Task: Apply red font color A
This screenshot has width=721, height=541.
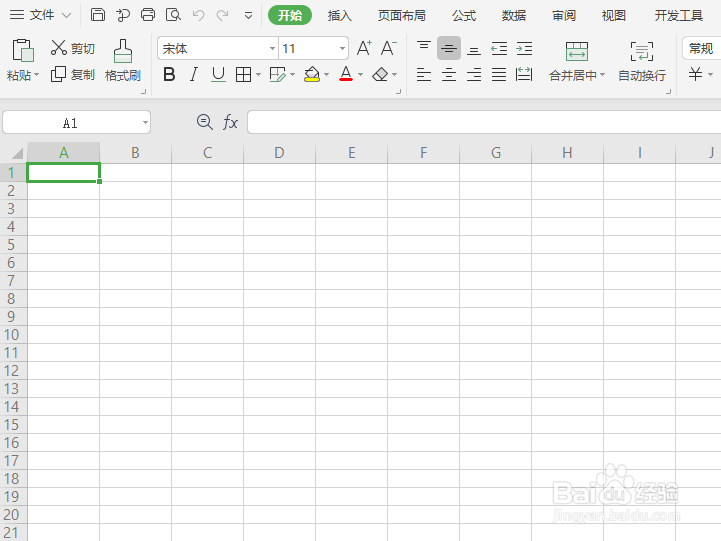Action: pyautogui.click(x=346, y=74)
